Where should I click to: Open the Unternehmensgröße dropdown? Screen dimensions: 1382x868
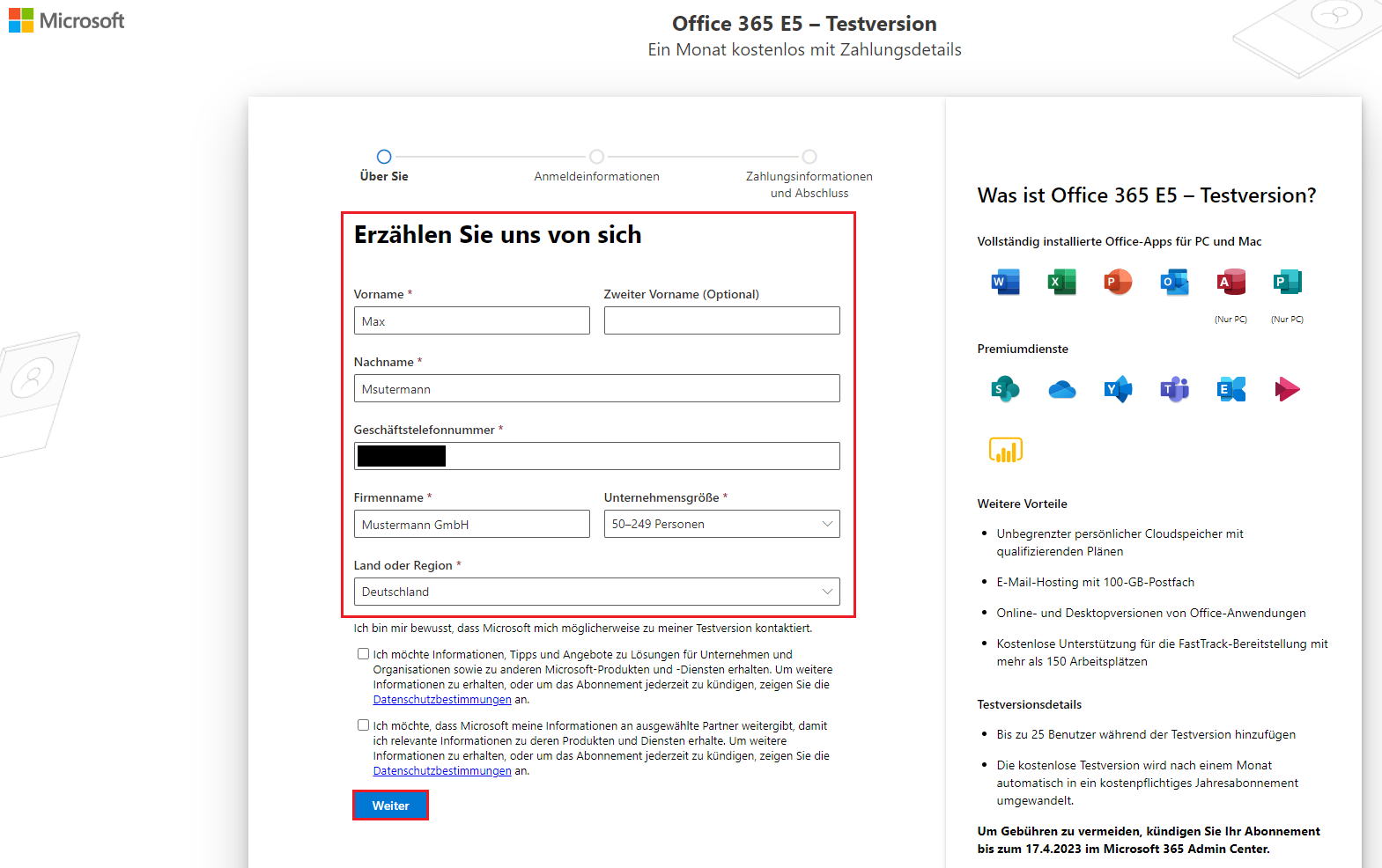[721, 524]
